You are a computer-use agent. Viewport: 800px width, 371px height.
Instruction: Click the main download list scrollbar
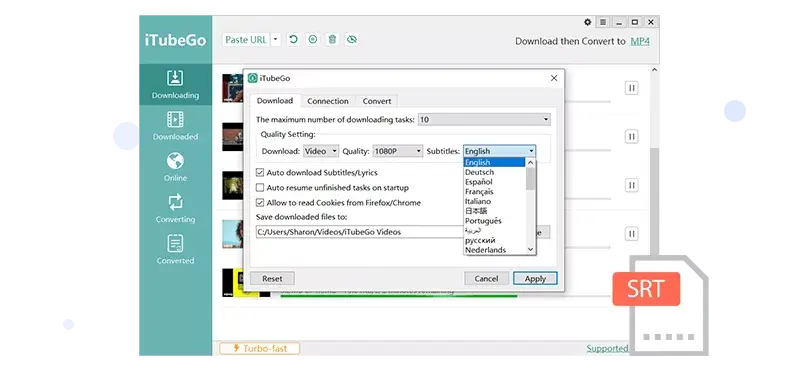654,202
